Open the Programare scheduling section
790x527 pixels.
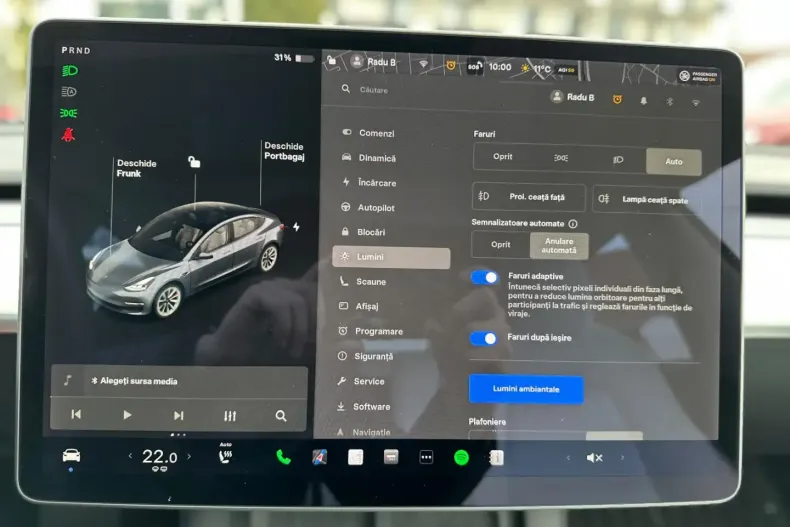370,331
